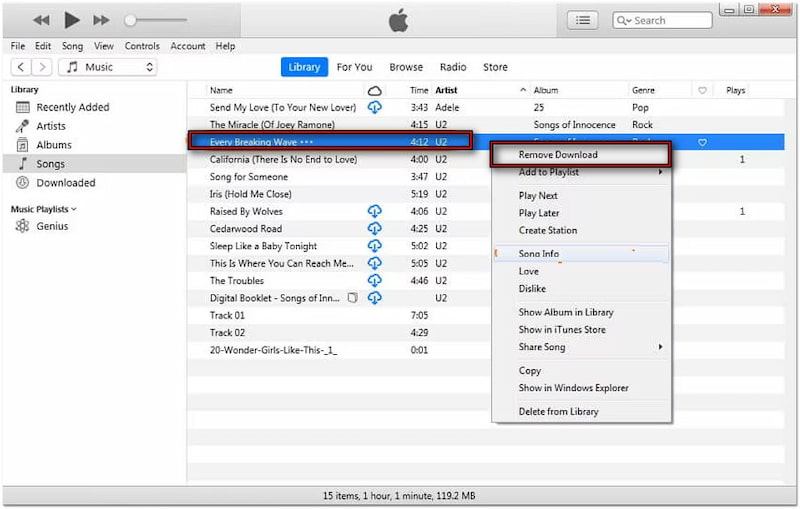The width and height of the screenshot is (800, 509).
Task: Choose Show Album in Library
Action: point(581,312)
